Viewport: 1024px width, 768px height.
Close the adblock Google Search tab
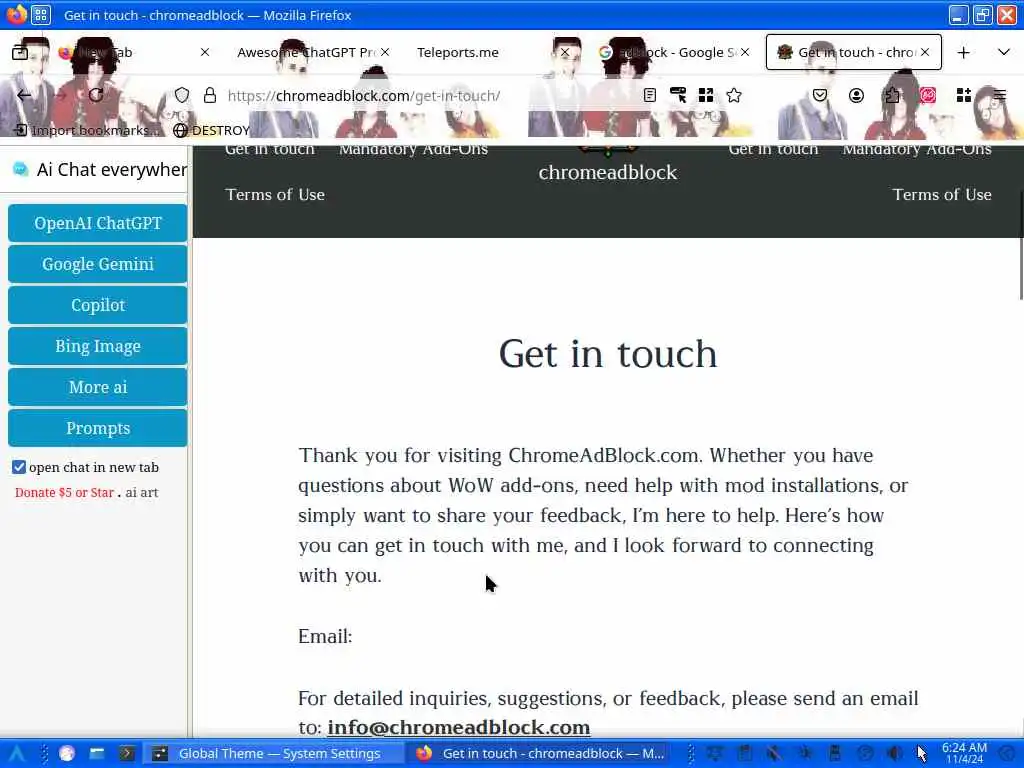pos(745,52)
